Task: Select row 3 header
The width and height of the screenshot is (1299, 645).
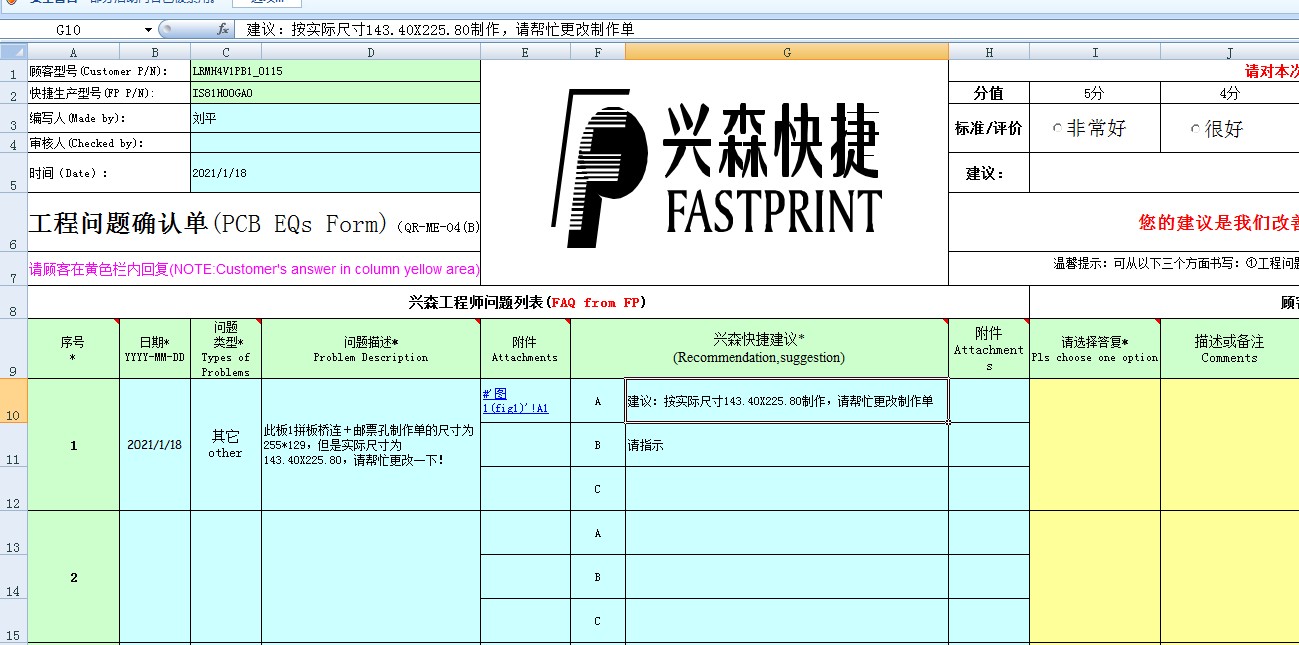Action: [x=14, y=118]
